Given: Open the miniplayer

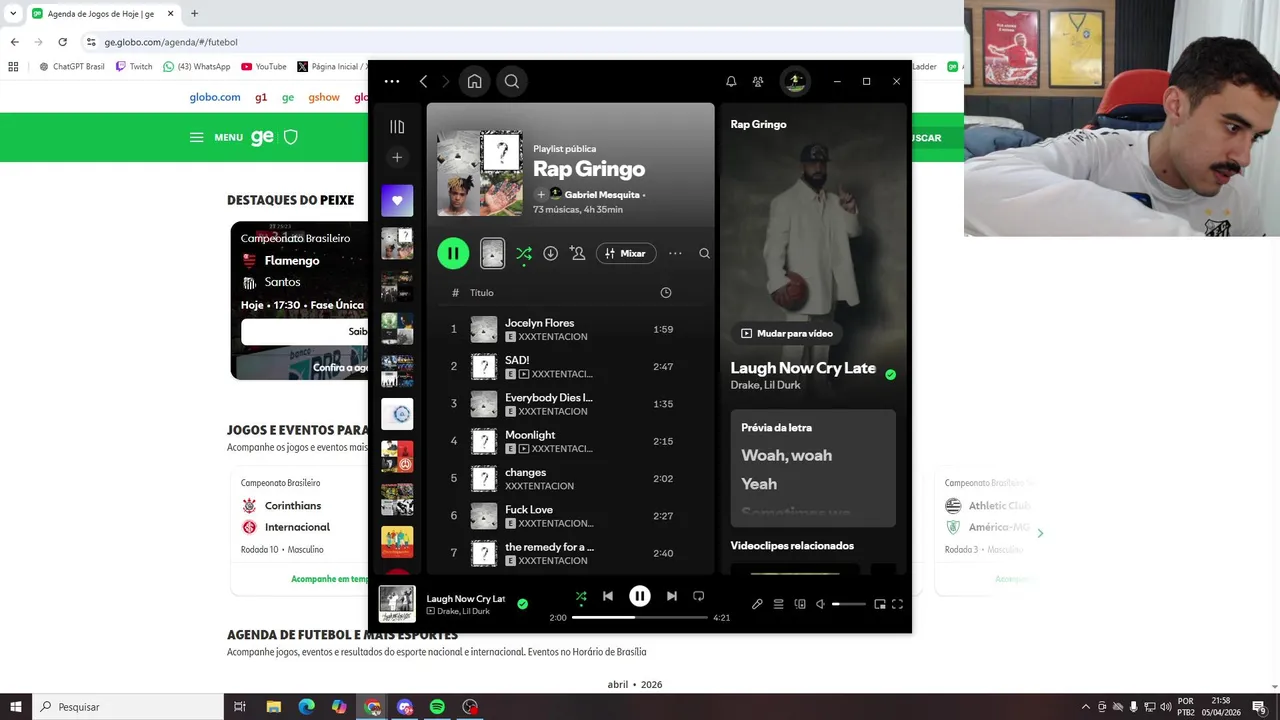Looking at the screenshot, I should pyautogui.click(x=880, y=604).
